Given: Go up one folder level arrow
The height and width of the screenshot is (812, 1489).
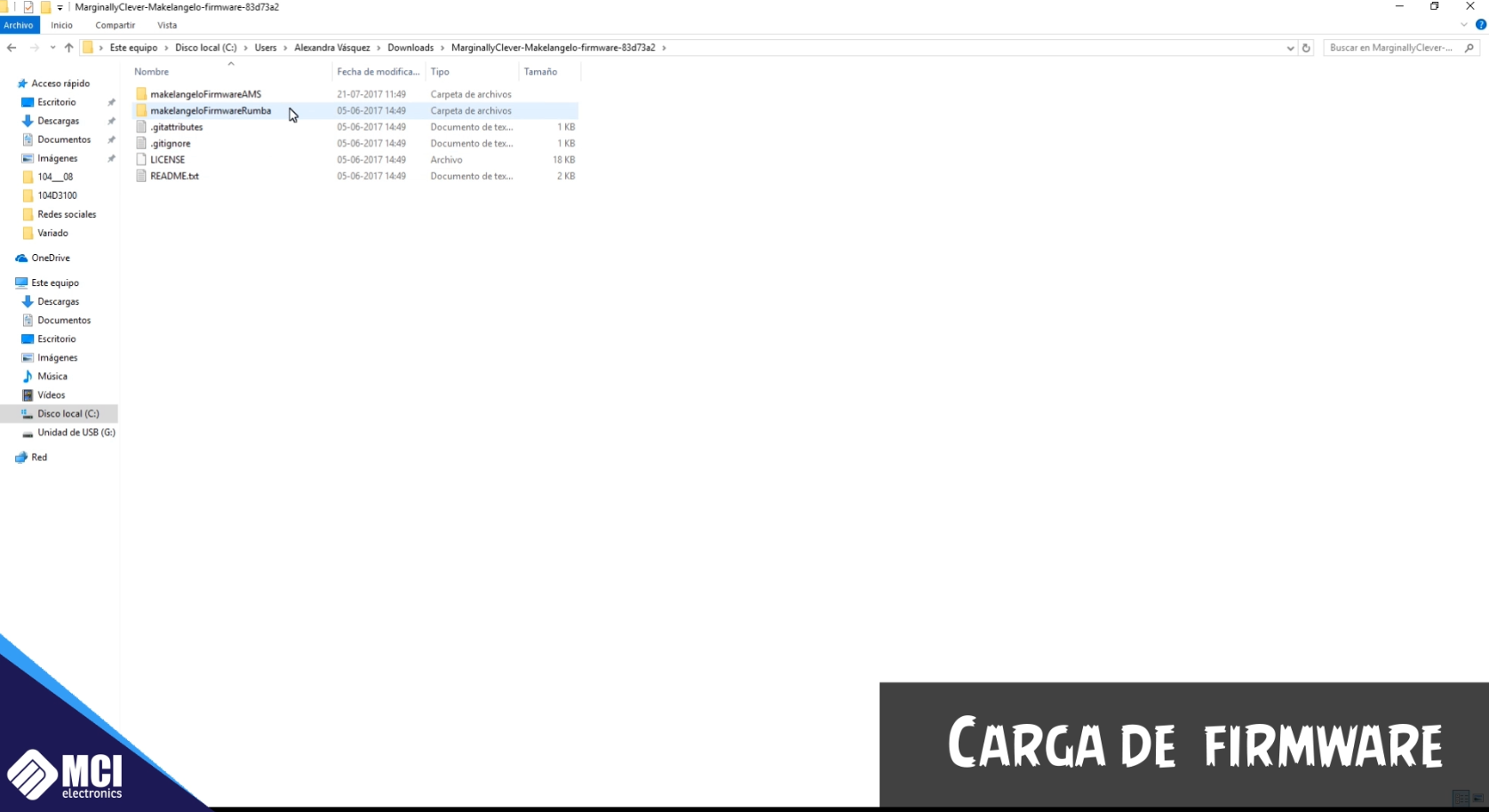Looking at the screenshot, I should point(68,48).
